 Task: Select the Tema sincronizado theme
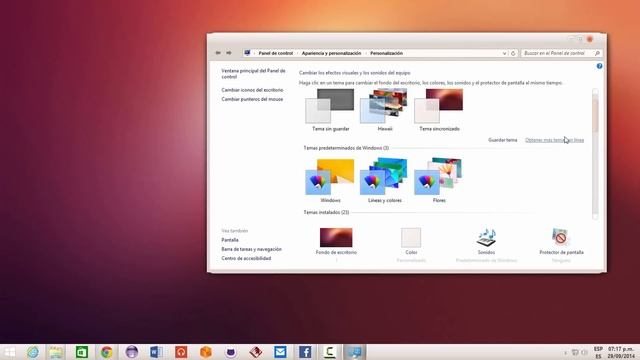click(x=439, y=109)
